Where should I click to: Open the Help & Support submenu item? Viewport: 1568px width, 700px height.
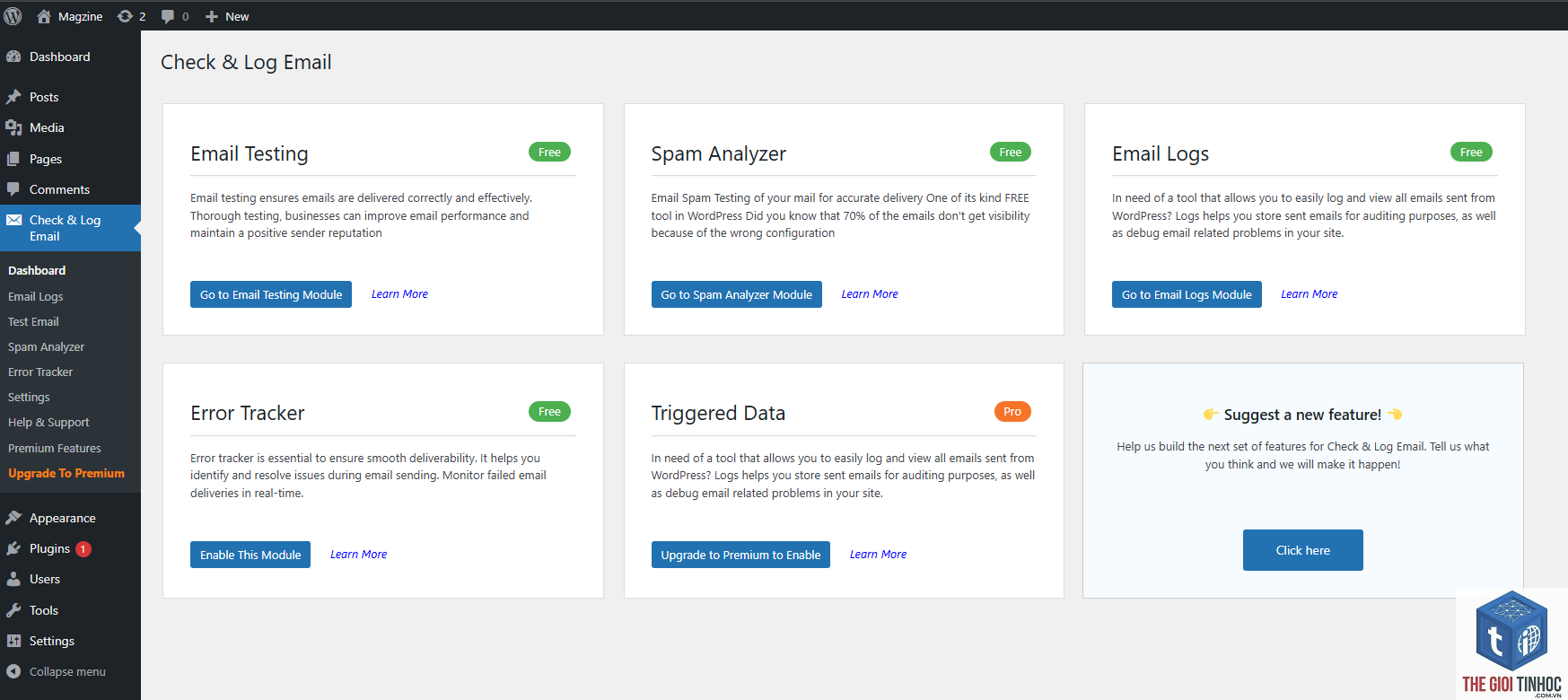[48, 422]
